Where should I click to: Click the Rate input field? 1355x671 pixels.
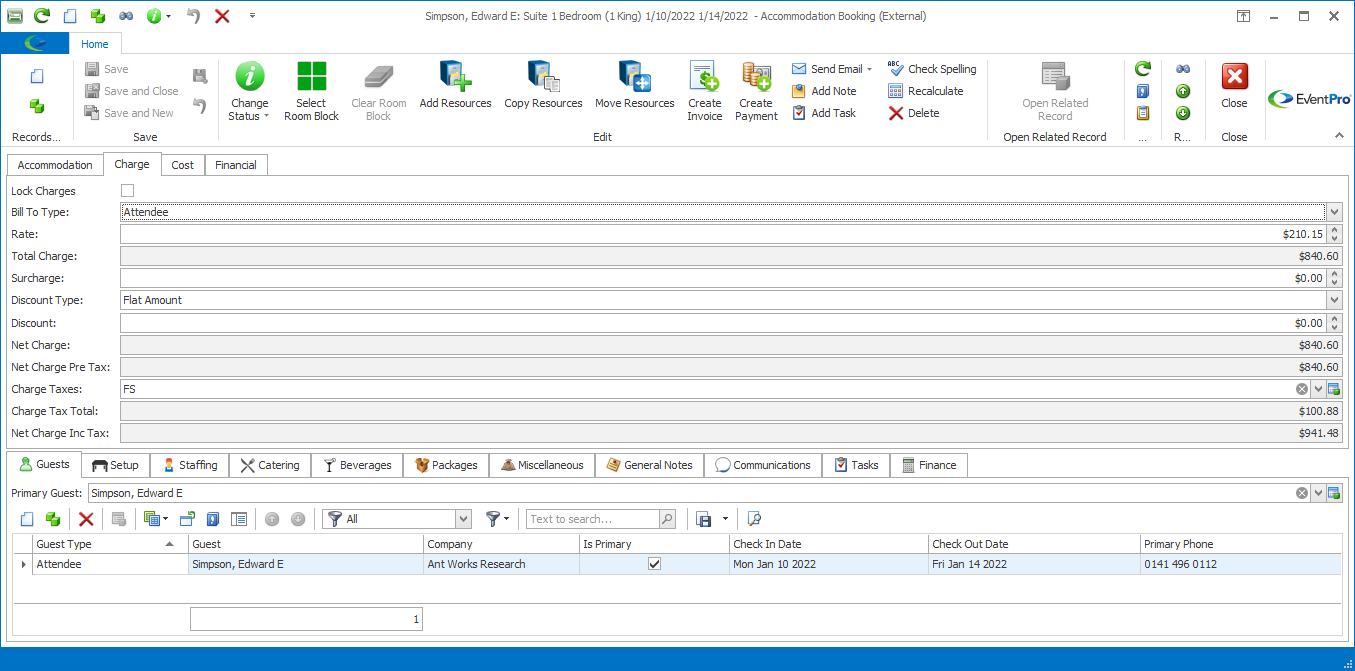pos(723,234)
